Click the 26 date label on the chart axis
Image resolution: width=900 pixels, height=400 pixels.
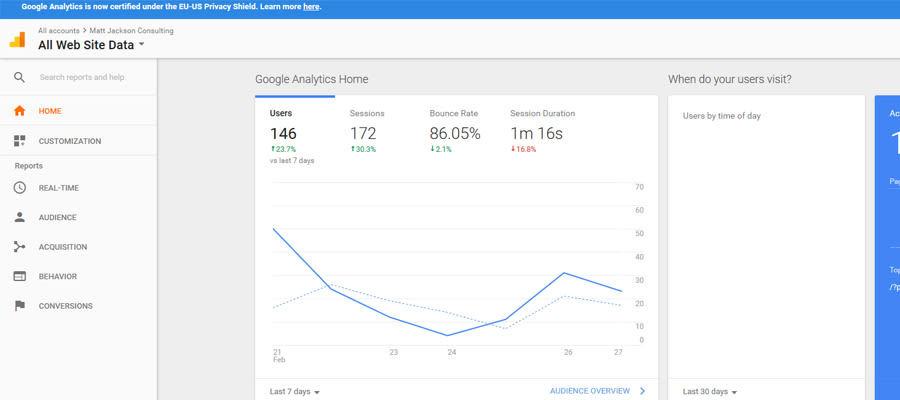click(x=568, y=352)
